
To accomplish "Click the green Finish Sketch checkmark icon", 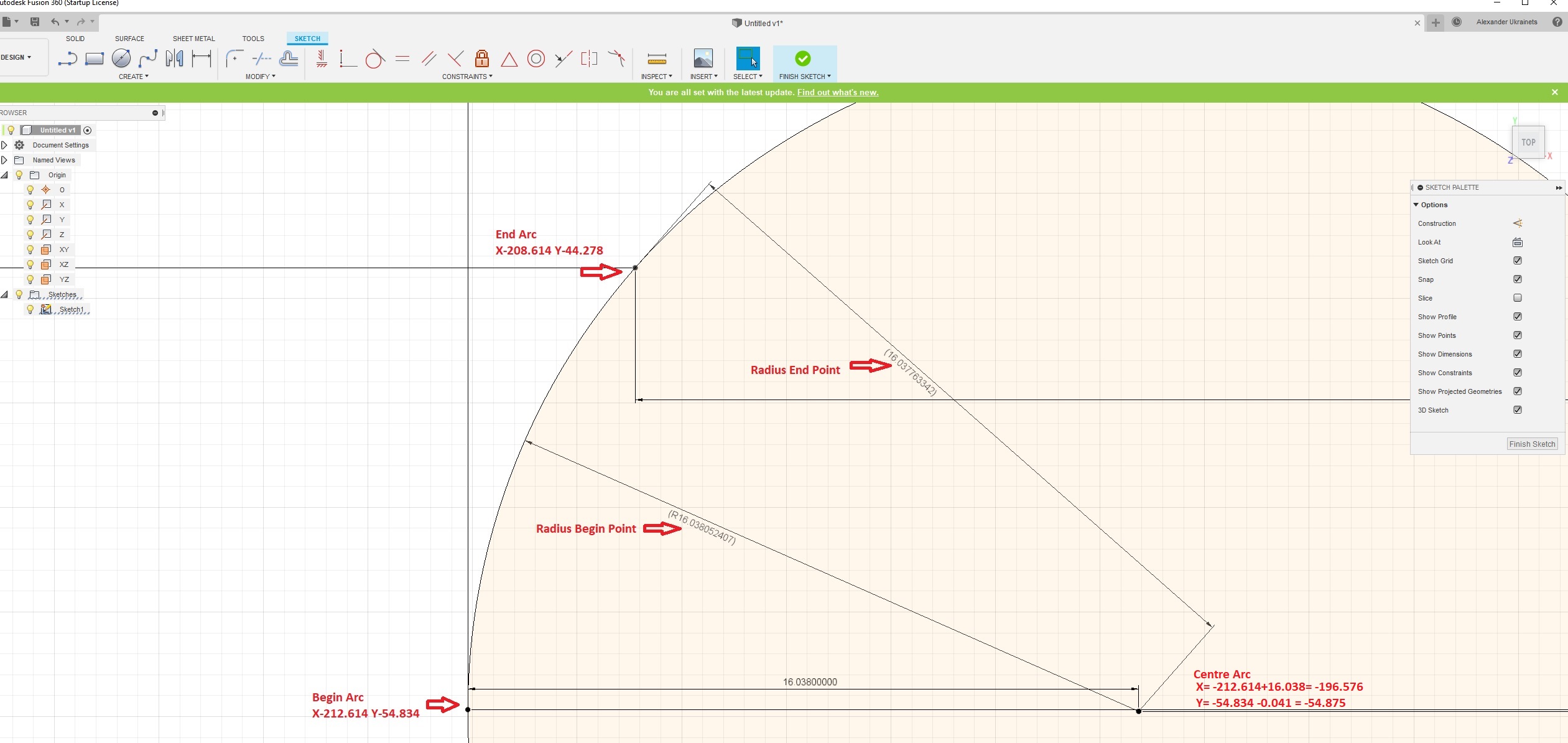I will tap(802, 58).
